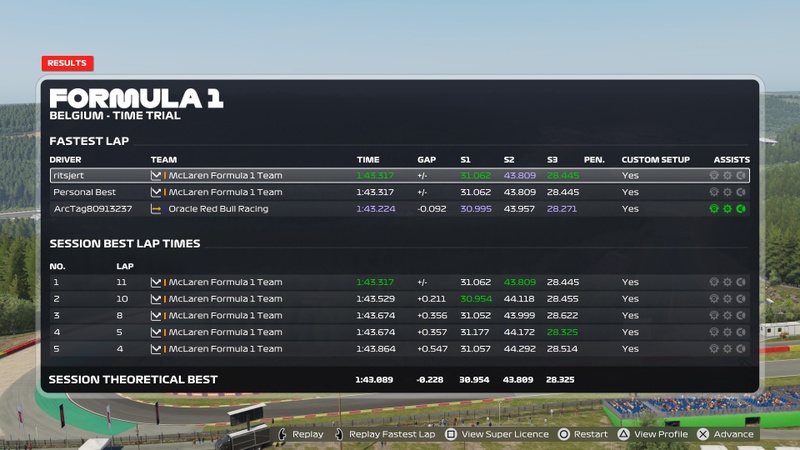The height and width of the screenshot is (450, 800).
Task: Click the circle button icon beside Restart
Action: (564, 434)
